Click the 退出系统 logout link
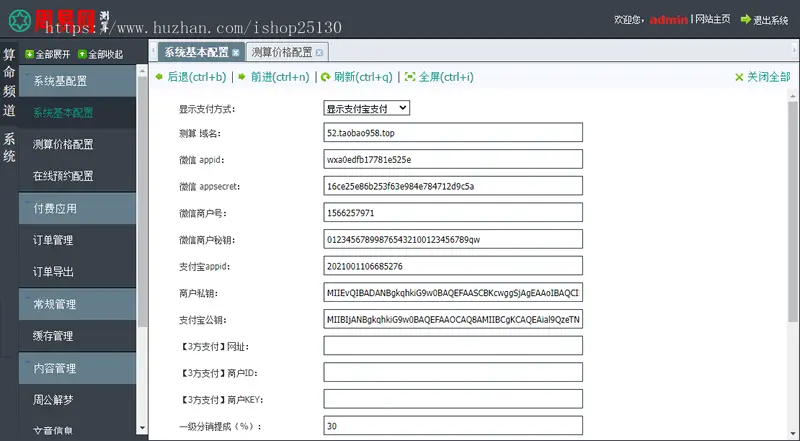 pos(770,20)
